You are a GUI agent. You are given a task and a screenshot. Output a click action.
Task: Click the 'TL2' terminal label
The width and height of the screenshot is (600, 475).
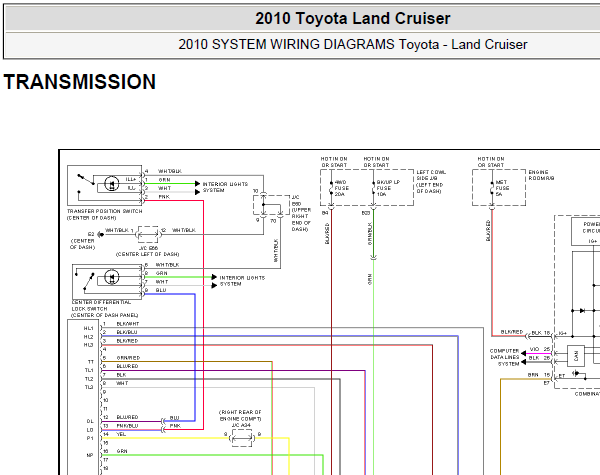(89, 379)
